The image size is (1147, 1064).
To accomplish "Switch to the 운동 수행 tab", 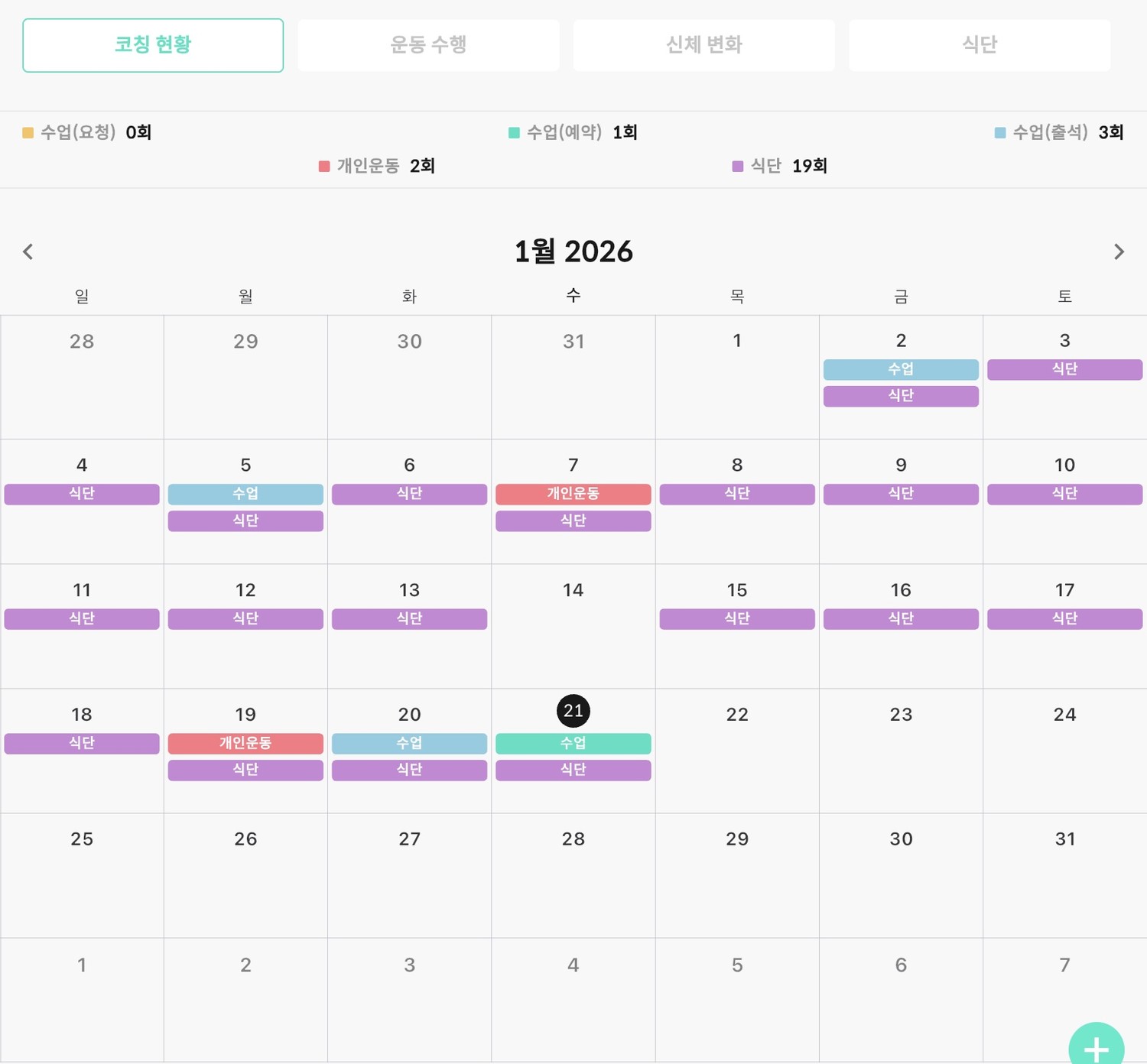I will click(428, 45).
